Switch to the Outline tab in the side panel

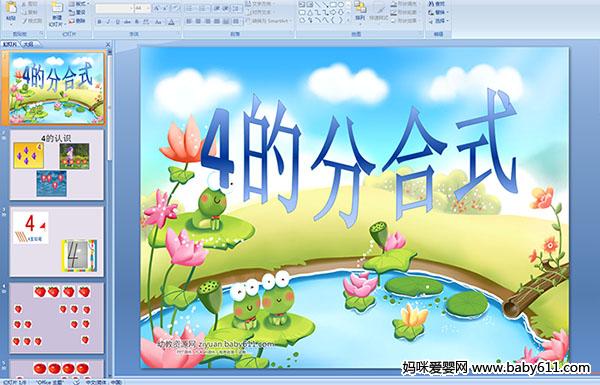click(x=29, y=44)
